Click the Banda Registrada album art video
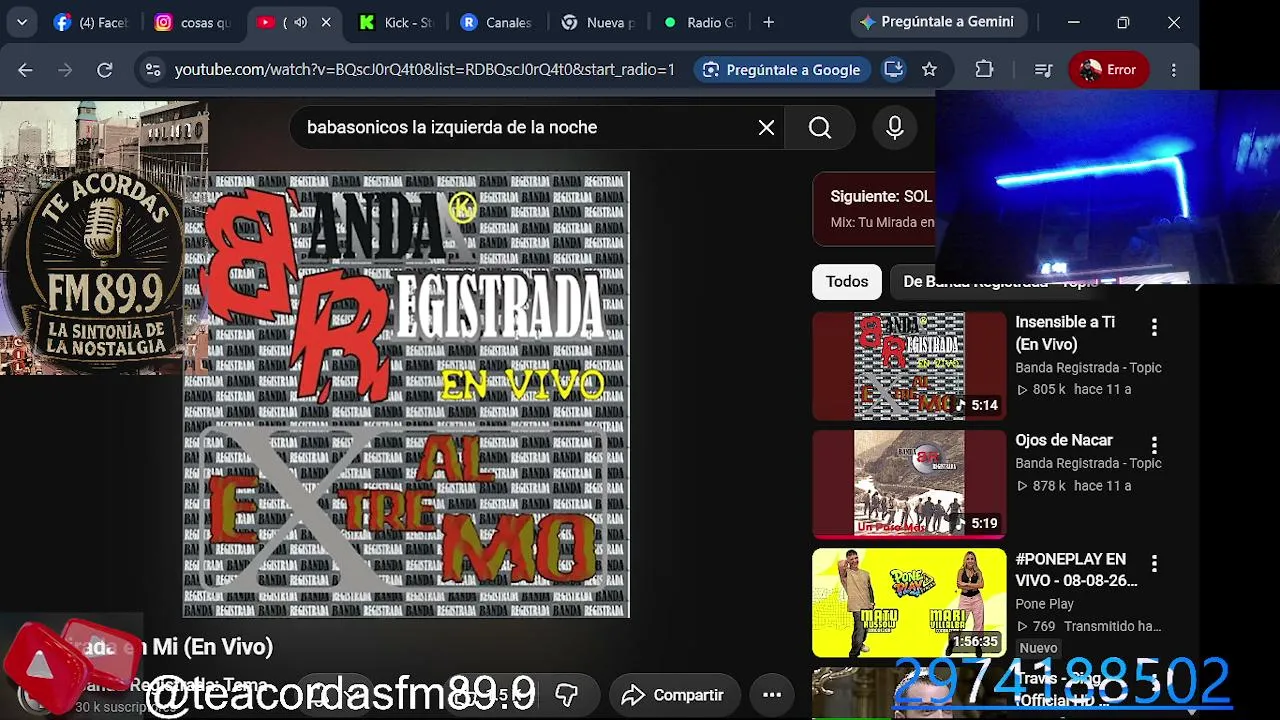Image resolution: width=1280 pixels, height=720 pixels. (406, 395)
